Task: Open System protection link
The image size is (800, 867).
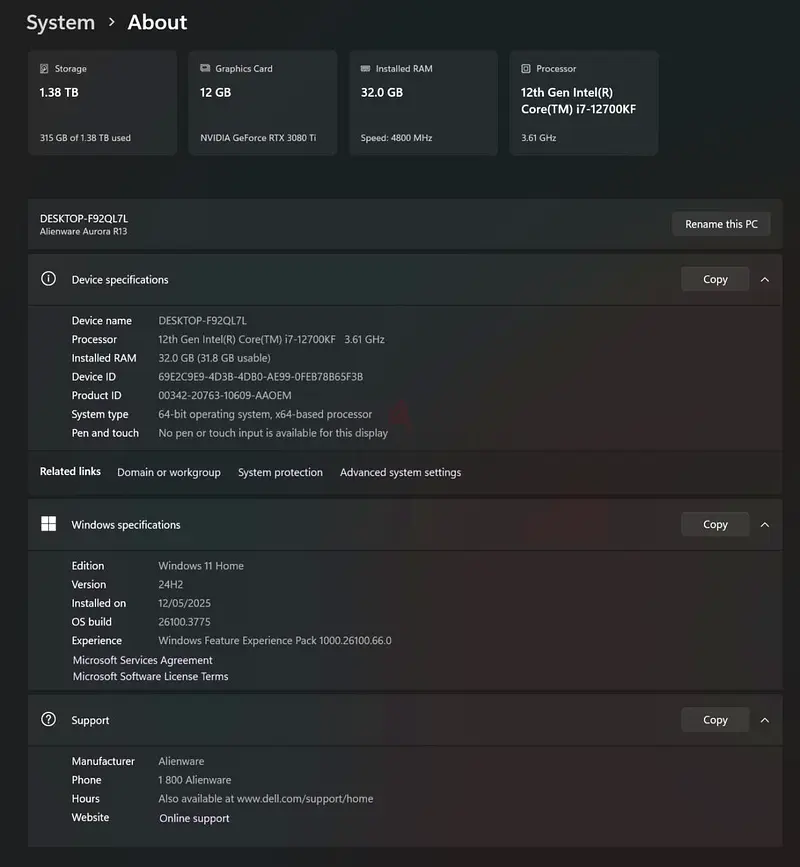Action: 280,472
